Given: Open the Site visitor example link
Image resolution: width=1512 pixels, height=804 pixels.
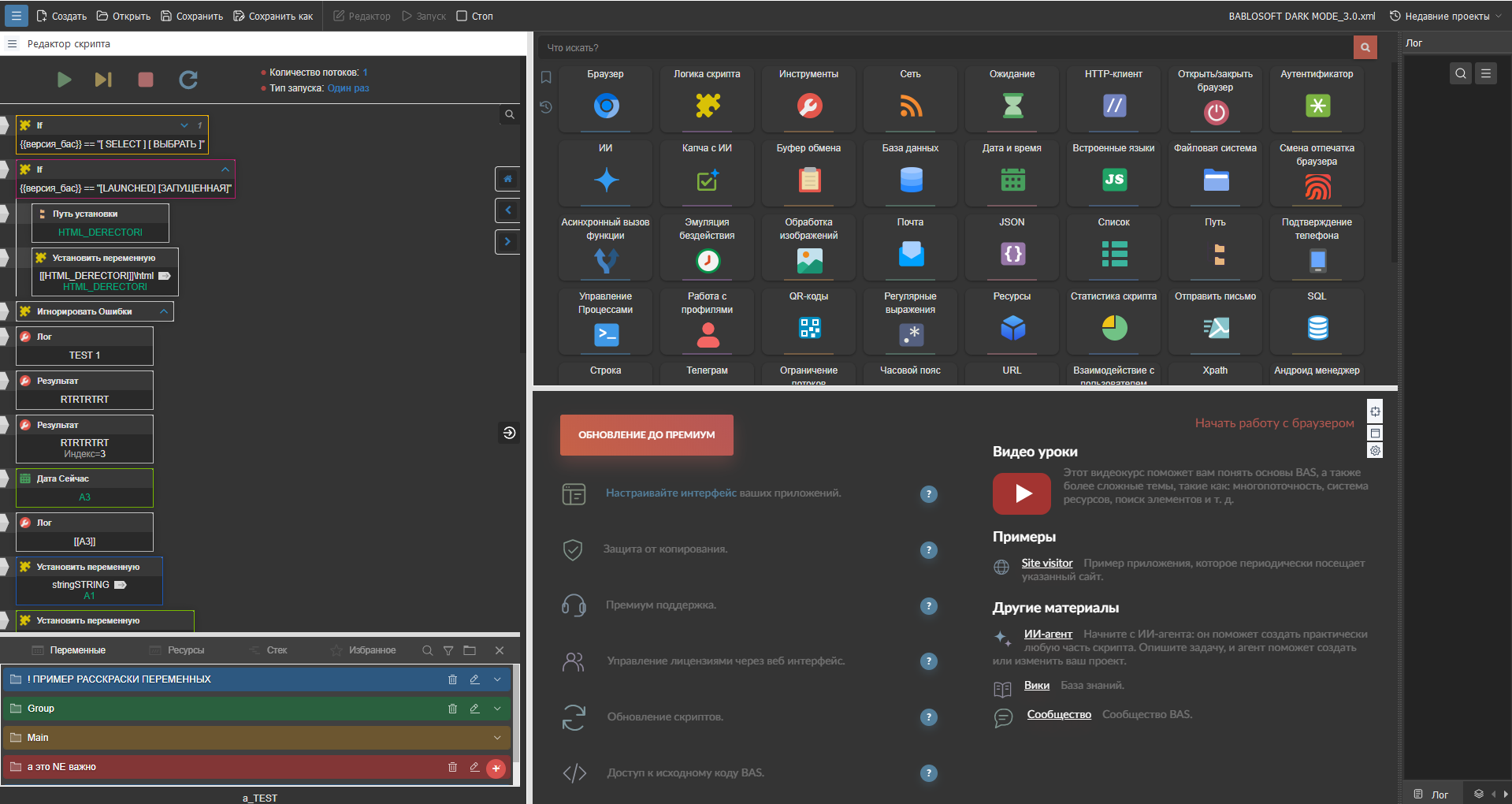Looking at the screenshot, I should pos(1047,563).
